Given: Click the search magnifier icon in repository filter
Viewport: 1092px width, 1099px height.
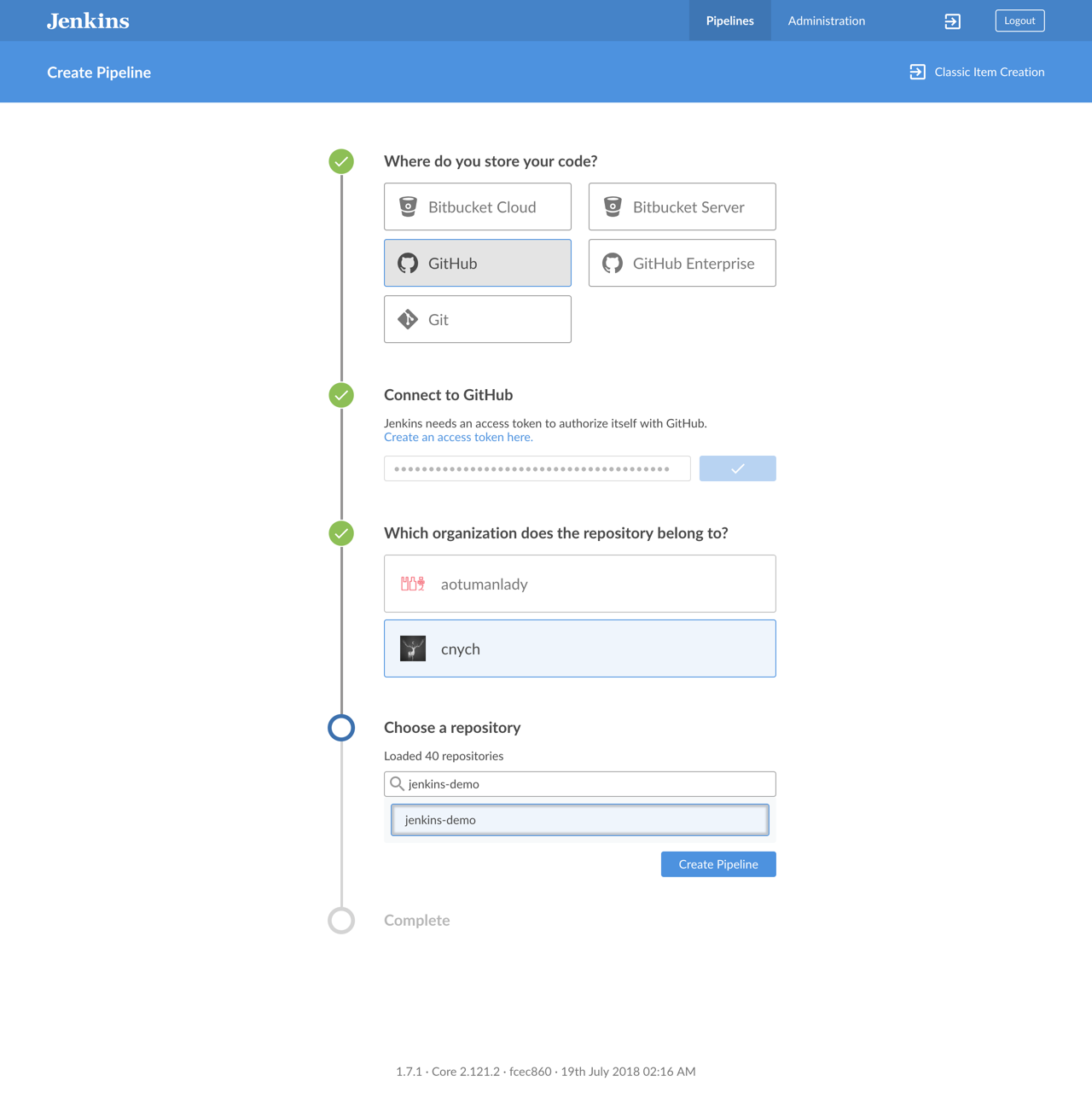Looking at the screenshot, I should coord(397,783).
